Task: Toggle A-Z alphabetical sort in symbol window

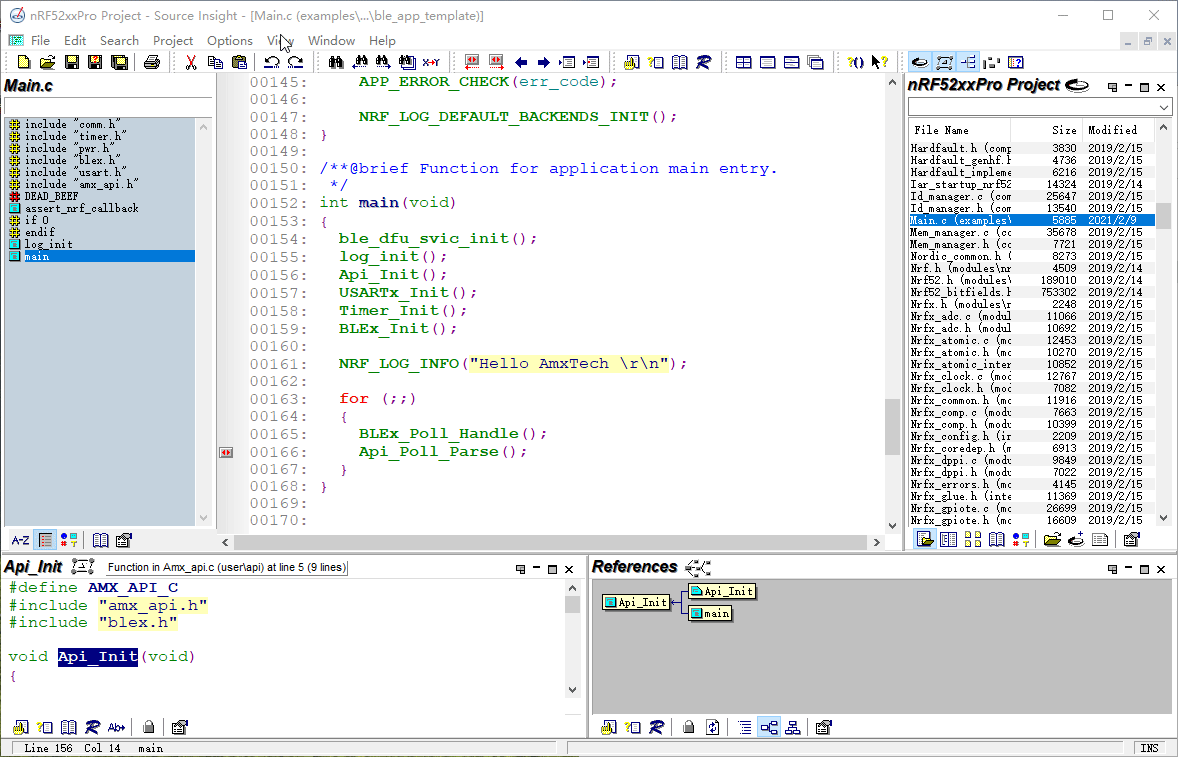Action: pos(20,540)
